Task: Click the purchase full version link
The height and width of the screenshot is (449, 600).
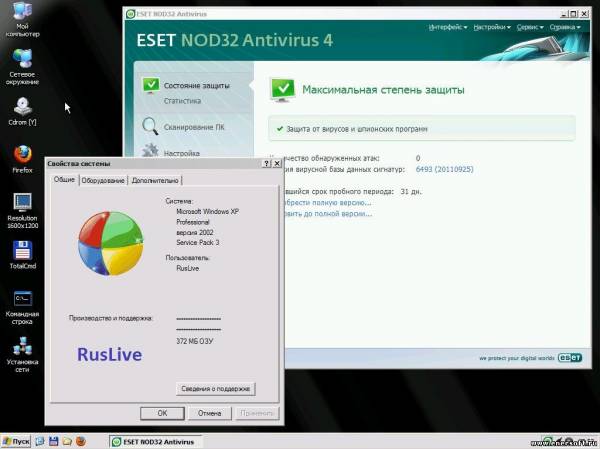Action: (x=328, y=202)
